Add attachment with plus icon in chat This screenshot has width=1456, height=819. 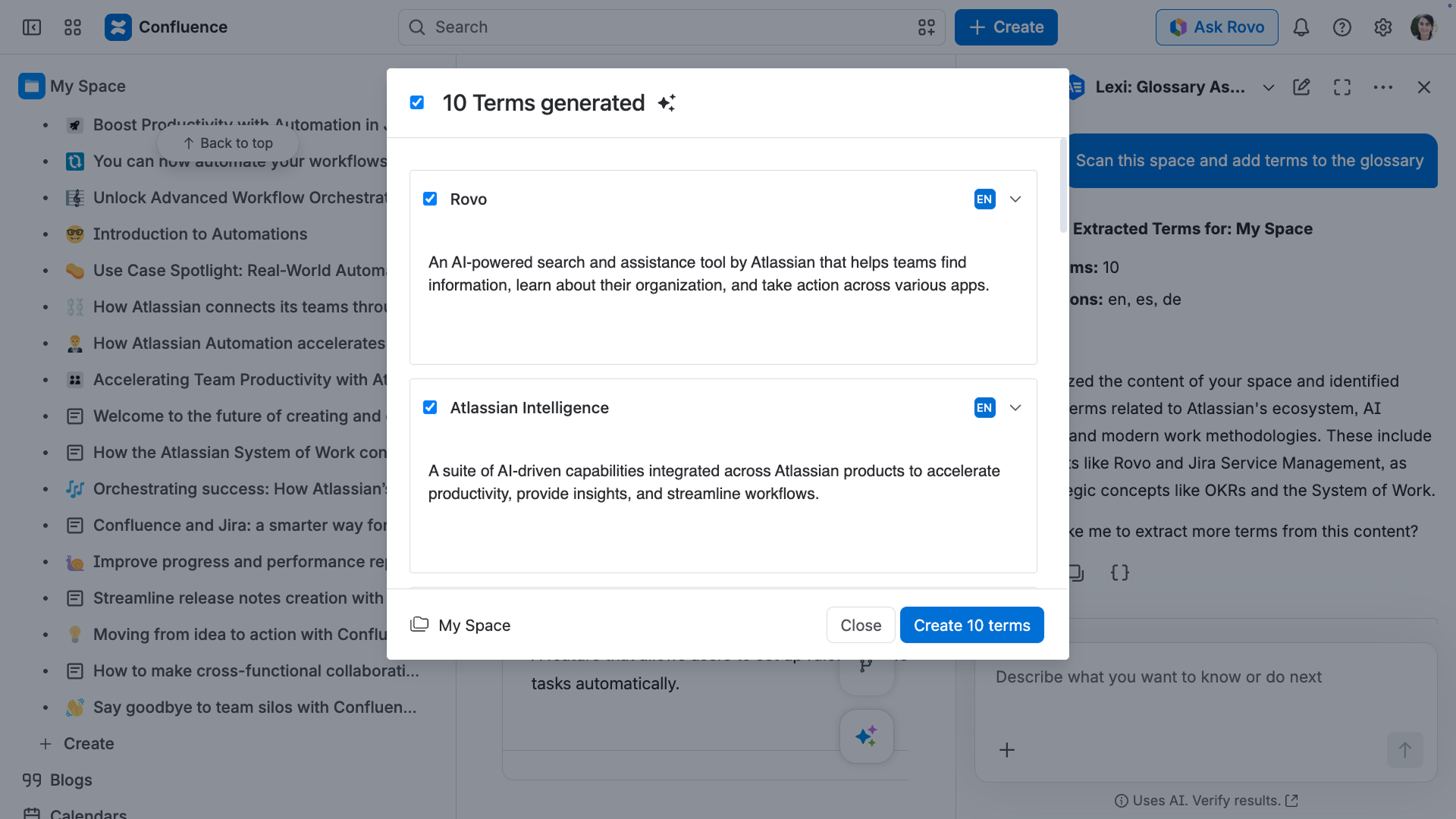point(1007,750)
